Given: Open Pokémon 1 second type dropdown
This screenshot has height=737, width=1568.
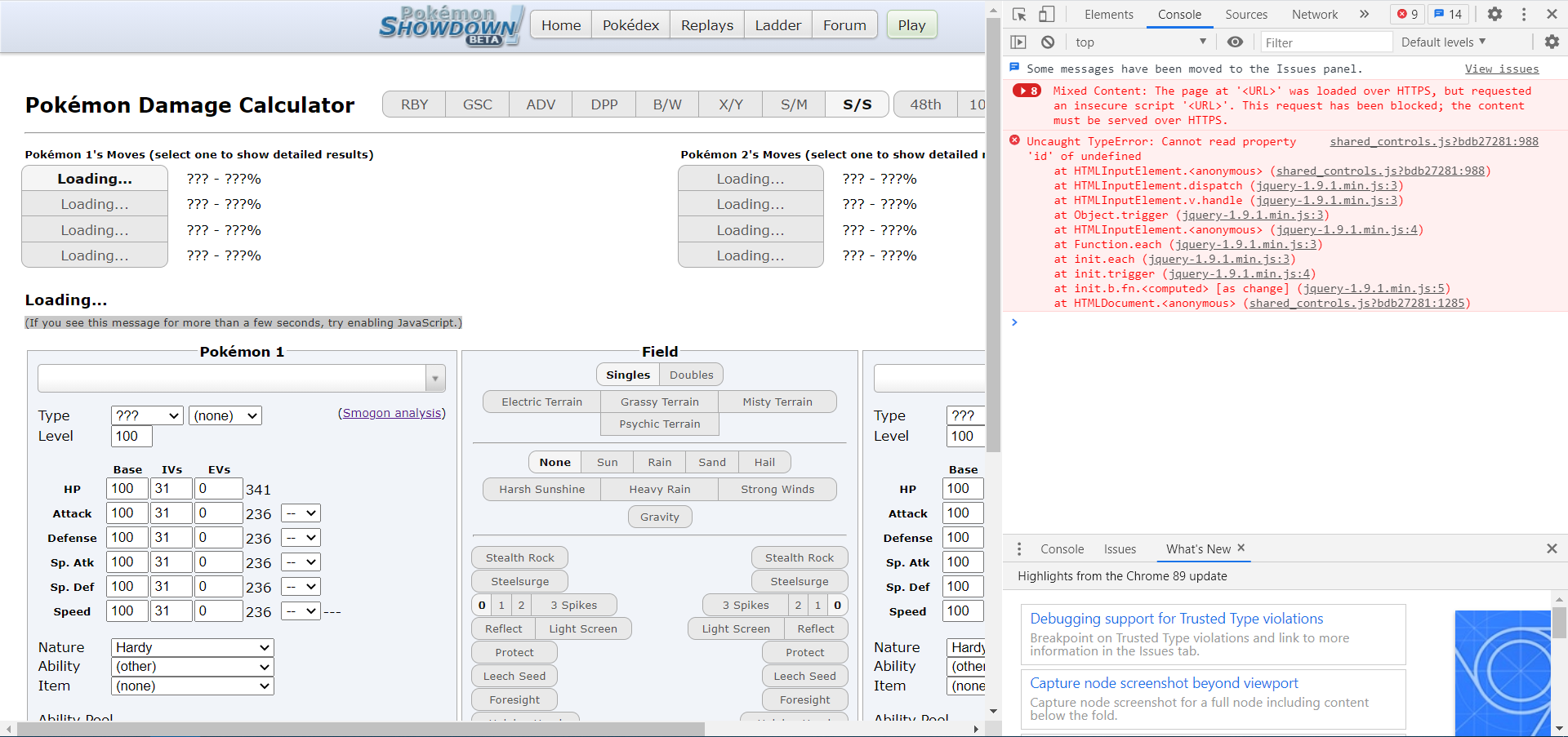Looking at the screenshot, I should [x=225, y=415].
